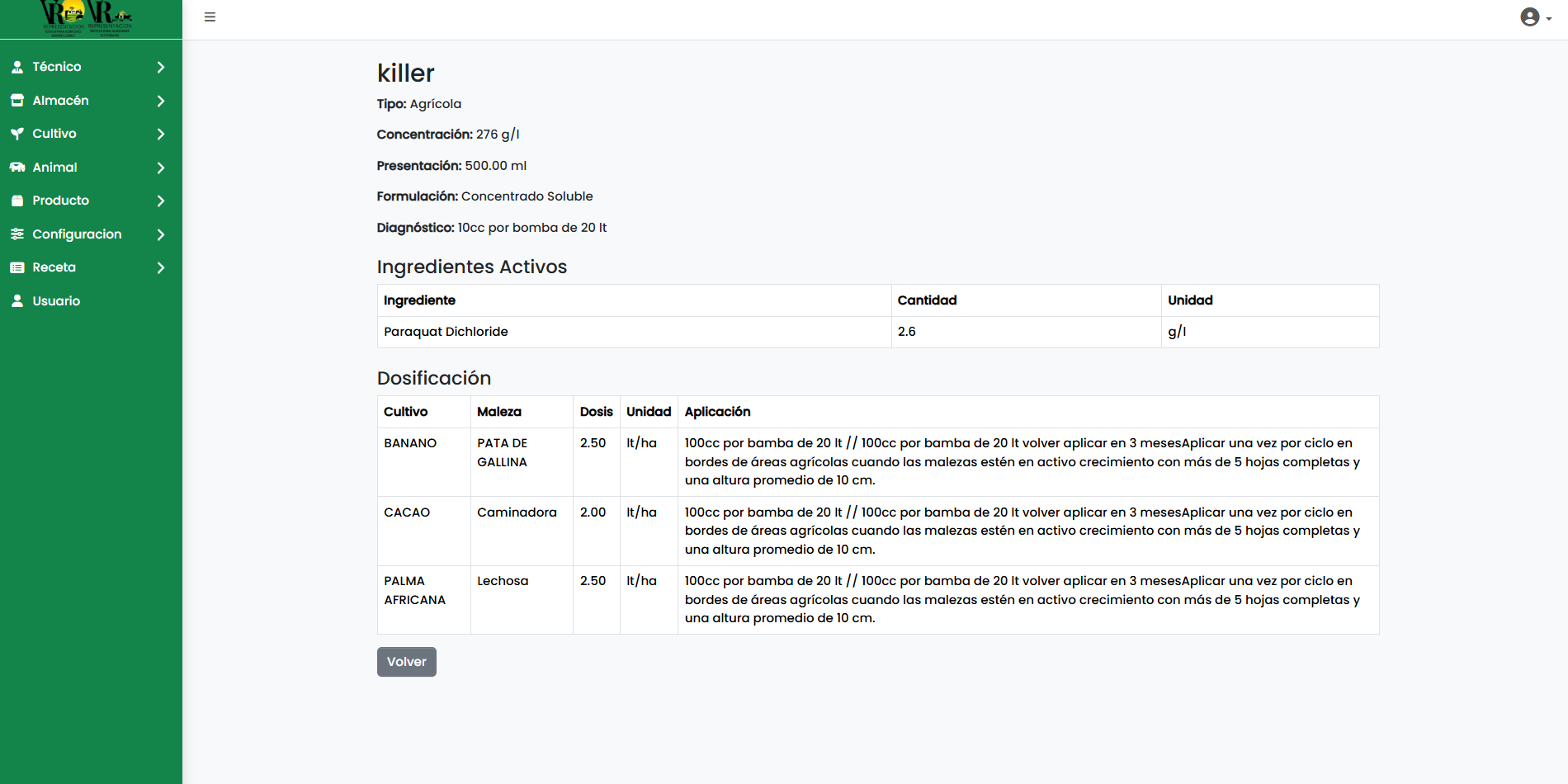Expand the Animal chevron
This screenshot has width=1568, height=784.
(x=161, y=168)
